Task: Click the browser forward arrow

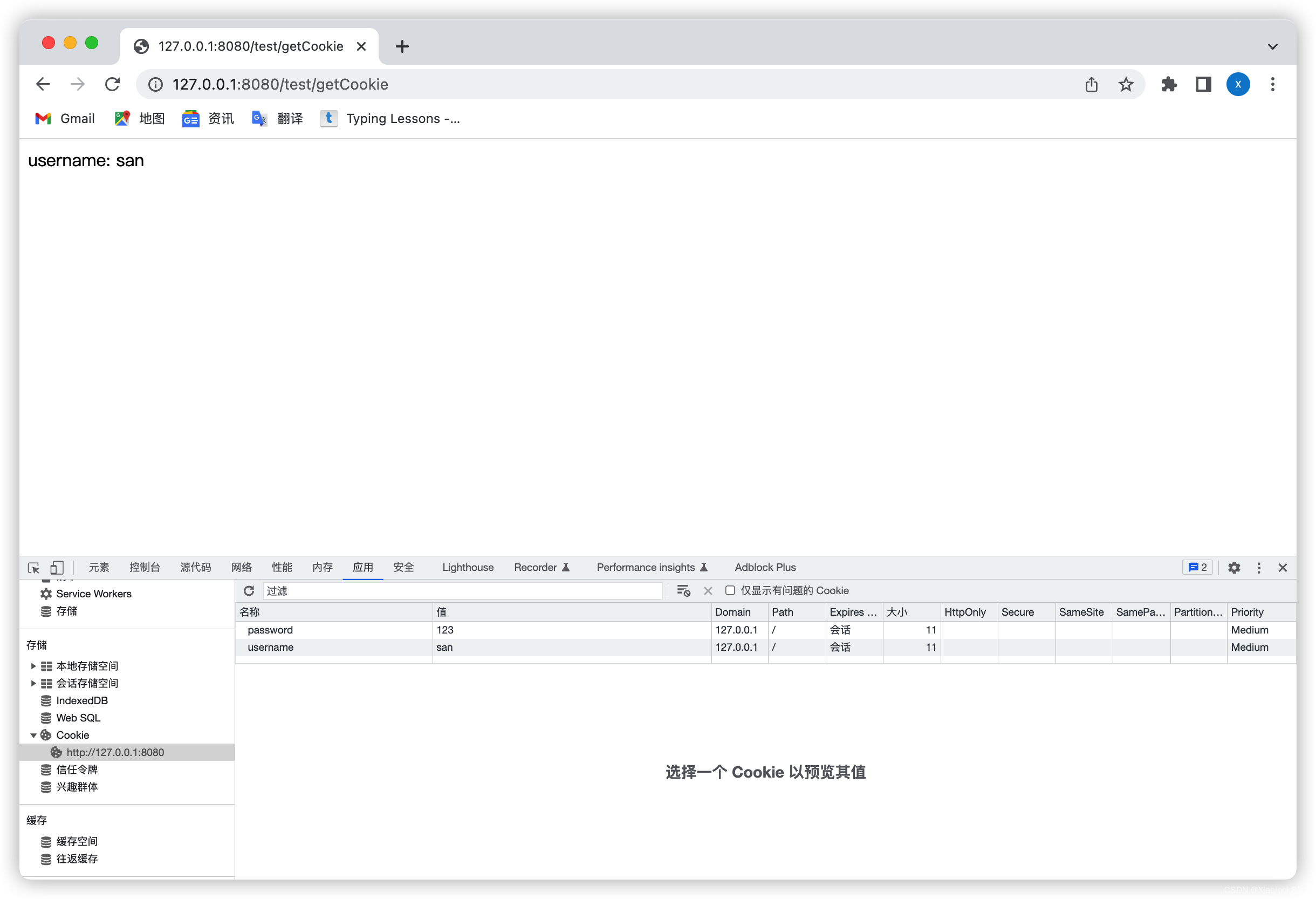Action: click(78, 84)
